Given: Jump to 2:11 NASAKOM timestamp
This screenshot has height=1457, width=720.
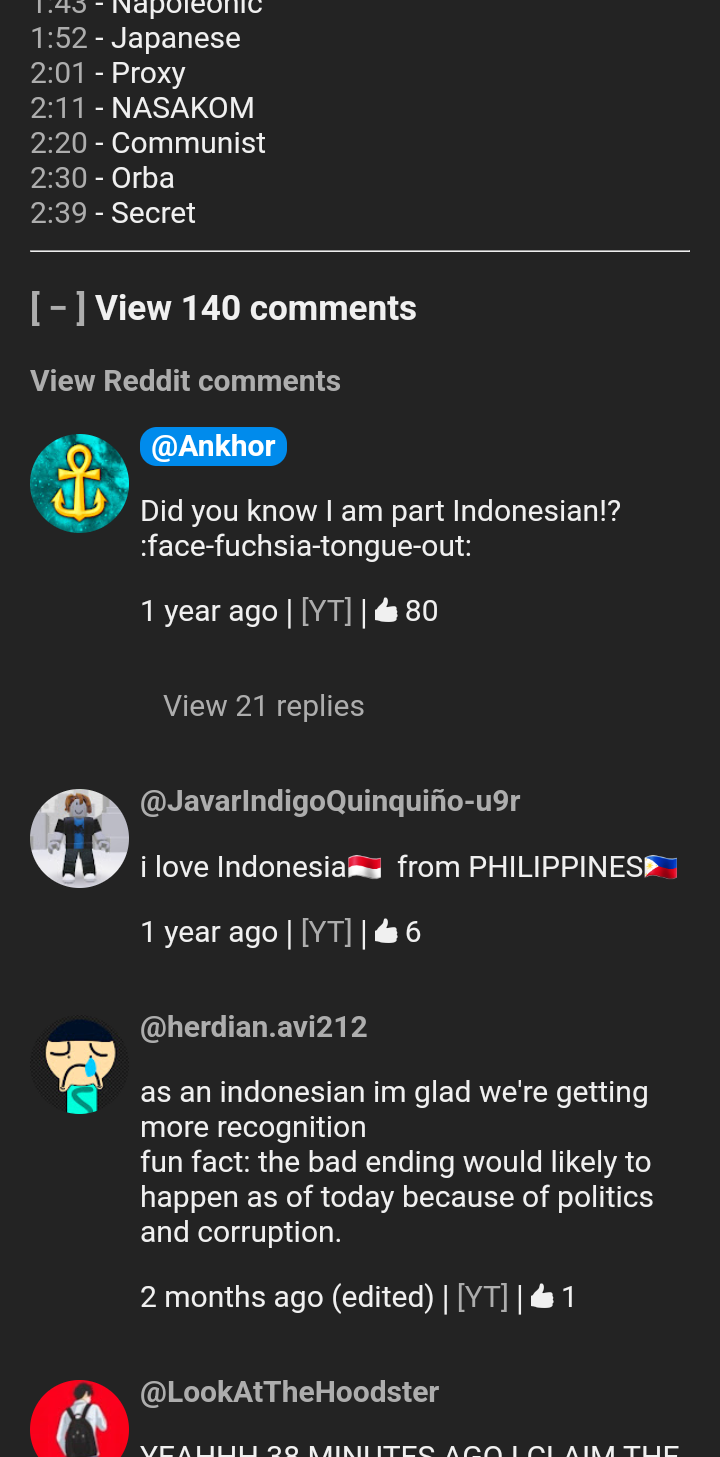Looking at the screenshot, I should click(x=58, y=108).
